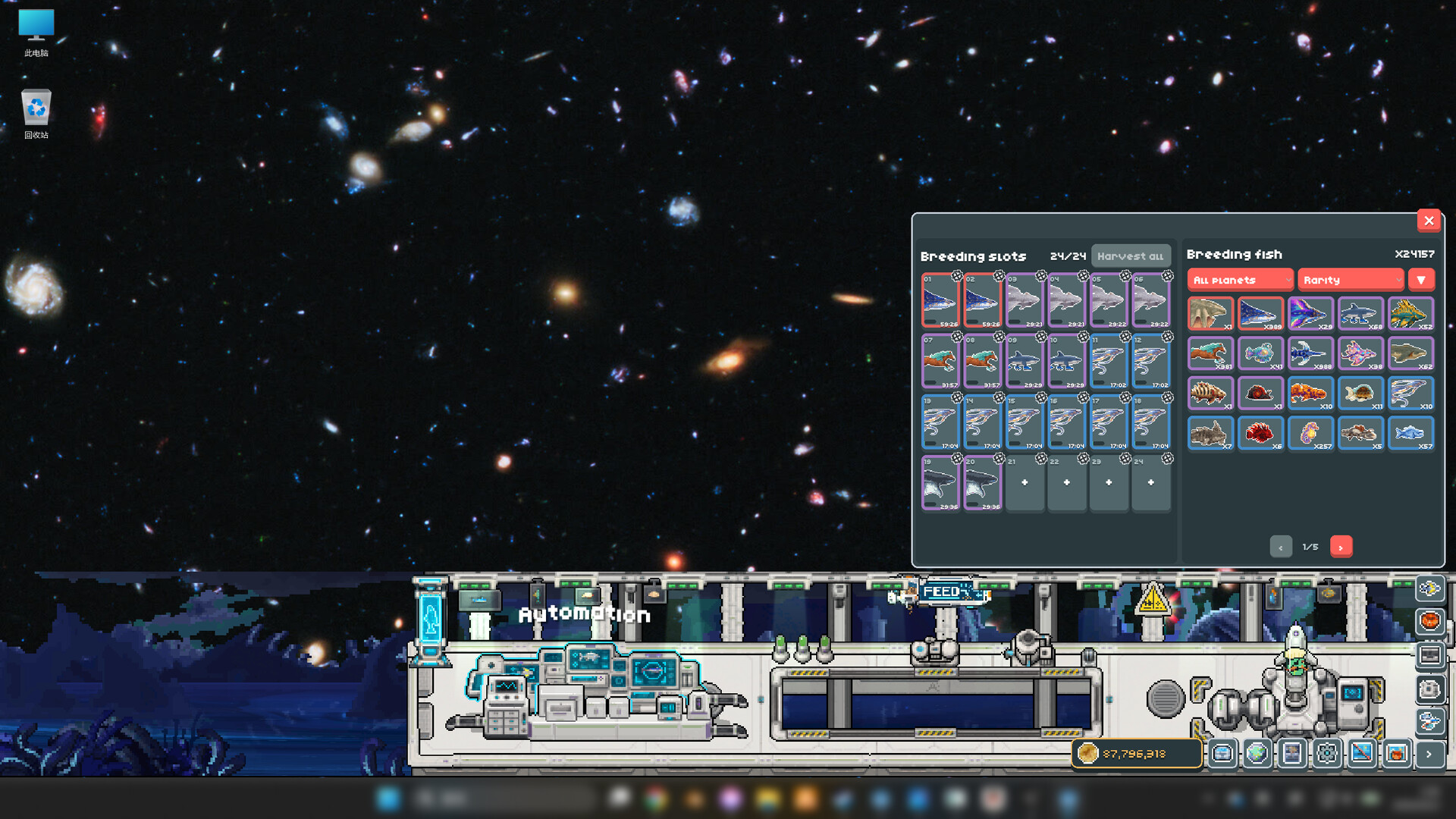The width and height of the screenshot is (1456, 819).
Task: Select breeding slot 19 whale shark card
Action: tap(940, 483)
